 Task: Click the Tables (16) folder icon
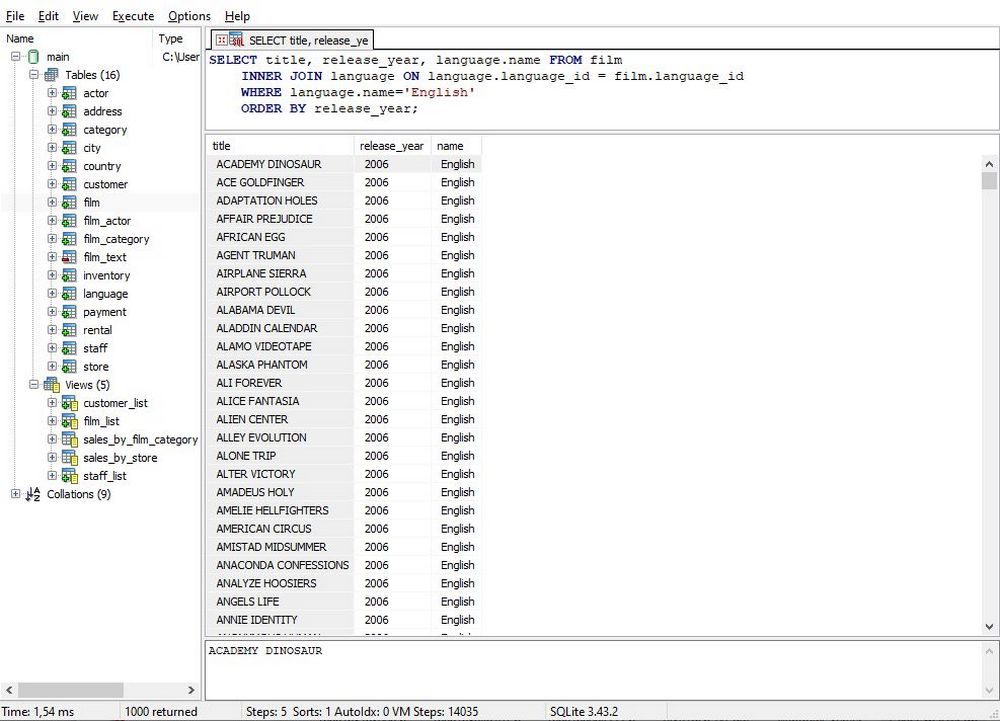(52, 75)
